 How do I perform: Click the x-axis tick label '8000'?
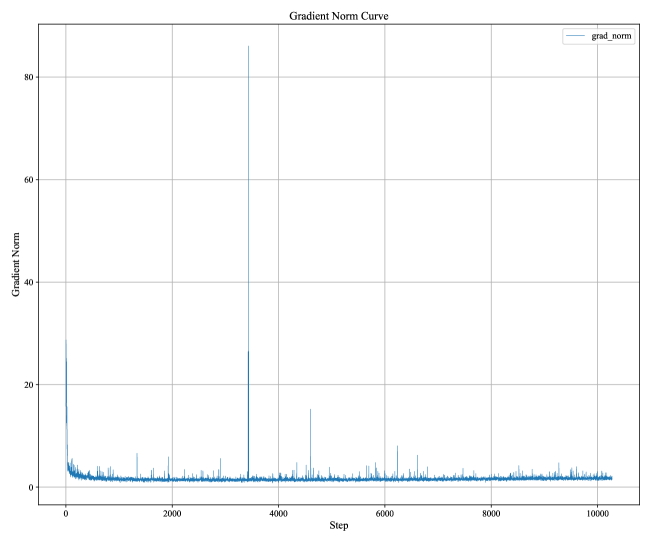point(491,514)
